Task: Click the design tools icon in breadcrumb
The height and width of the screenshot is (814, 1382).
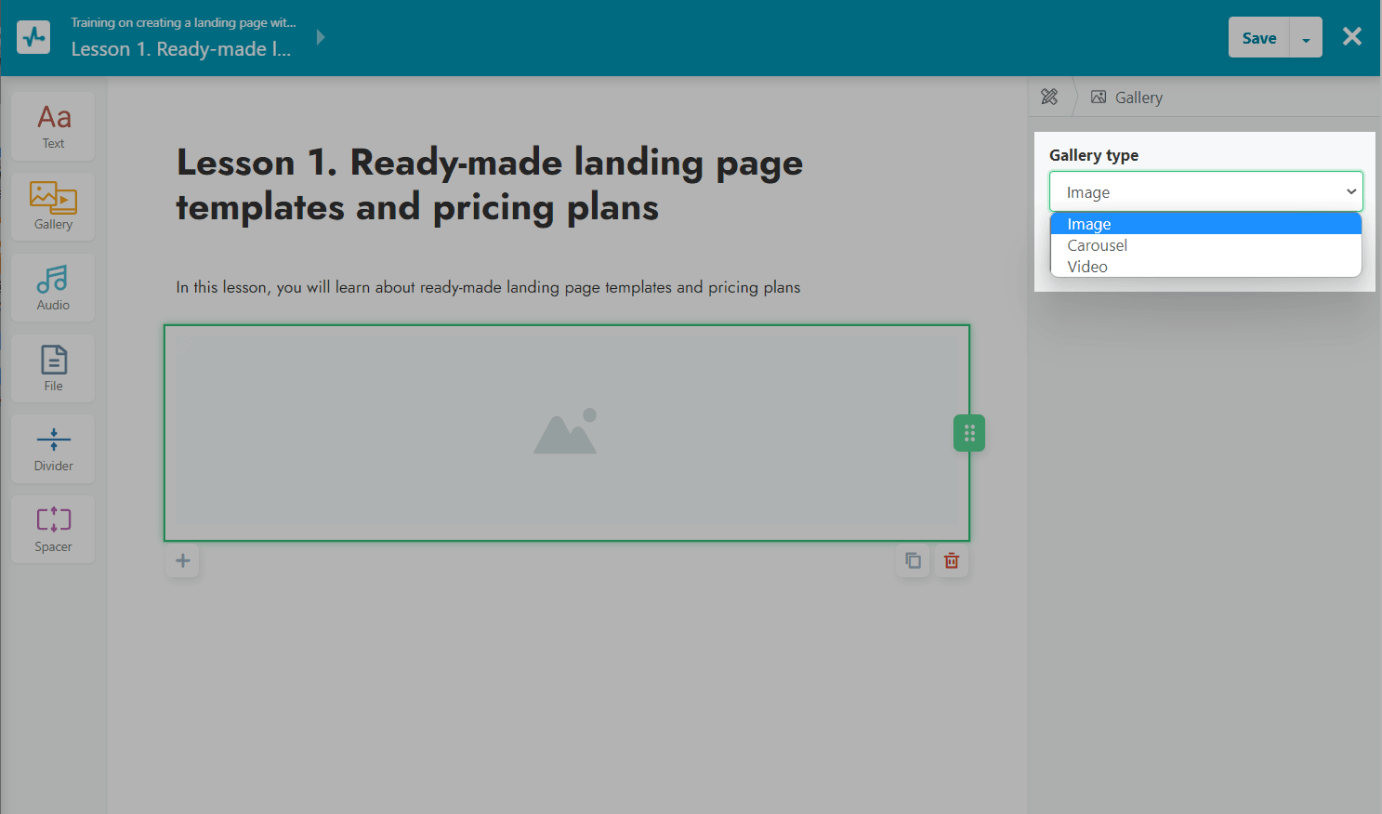Action: (x=1049, y=97)
